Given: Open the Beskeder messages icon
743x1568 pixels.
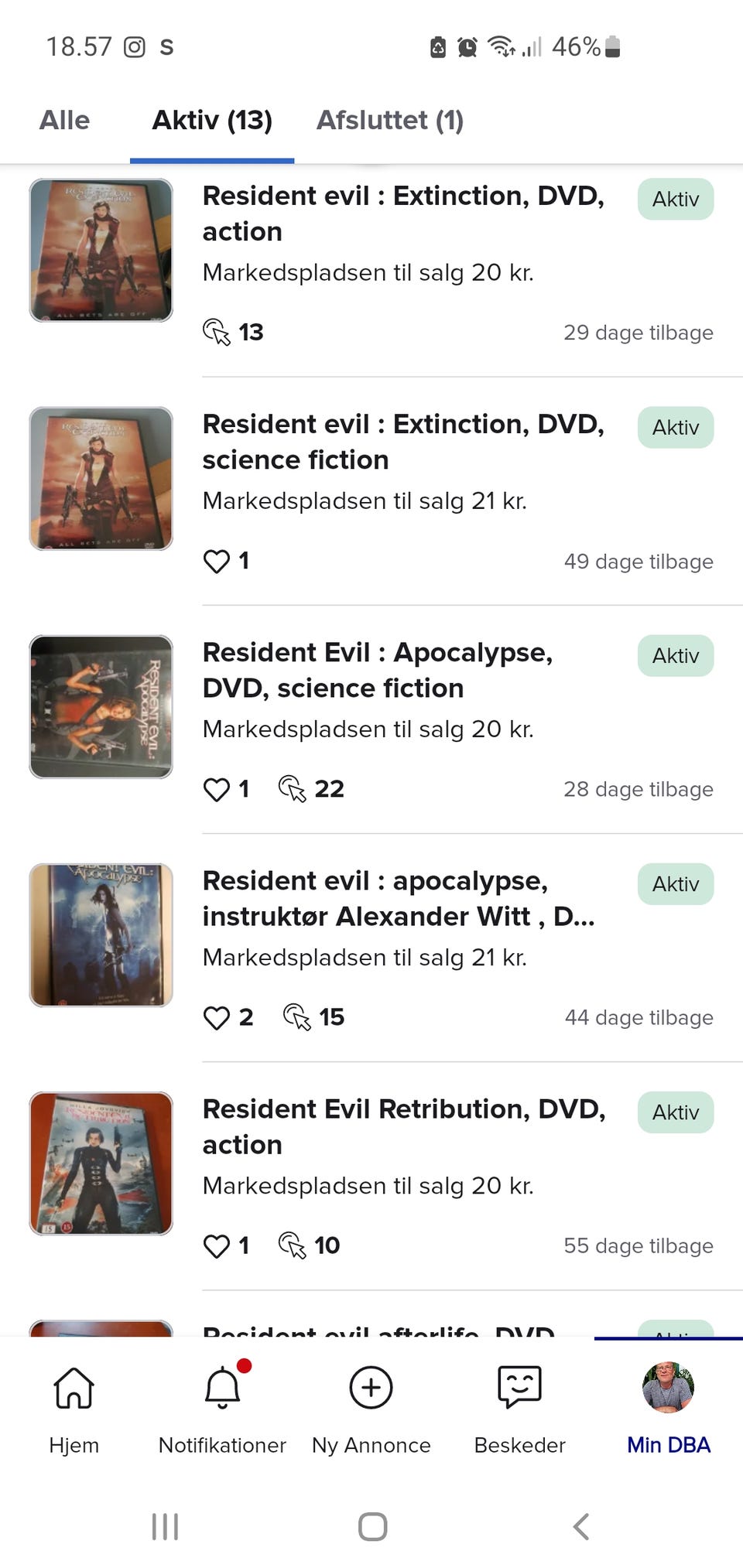Looking at the screenshot, I should (x=519, y=1388).
